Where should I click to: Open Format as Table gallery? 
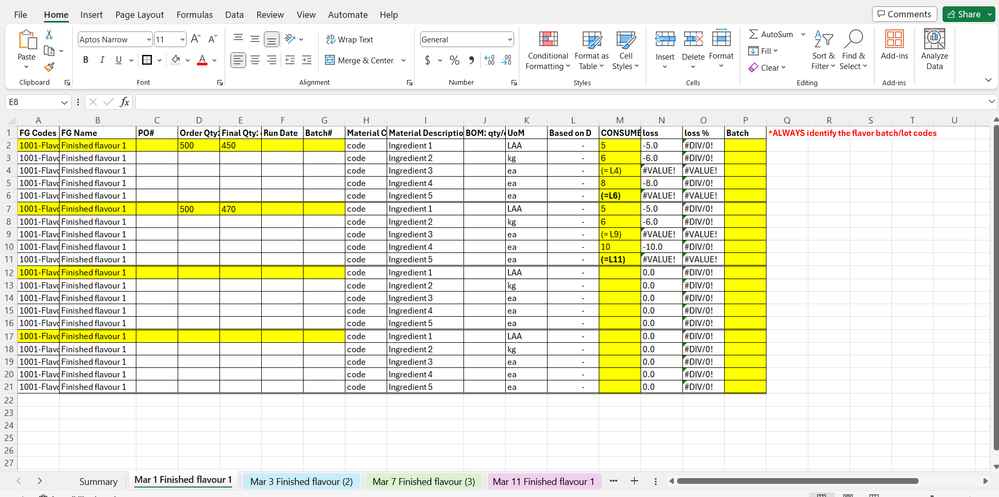click(x=591, y=50)
